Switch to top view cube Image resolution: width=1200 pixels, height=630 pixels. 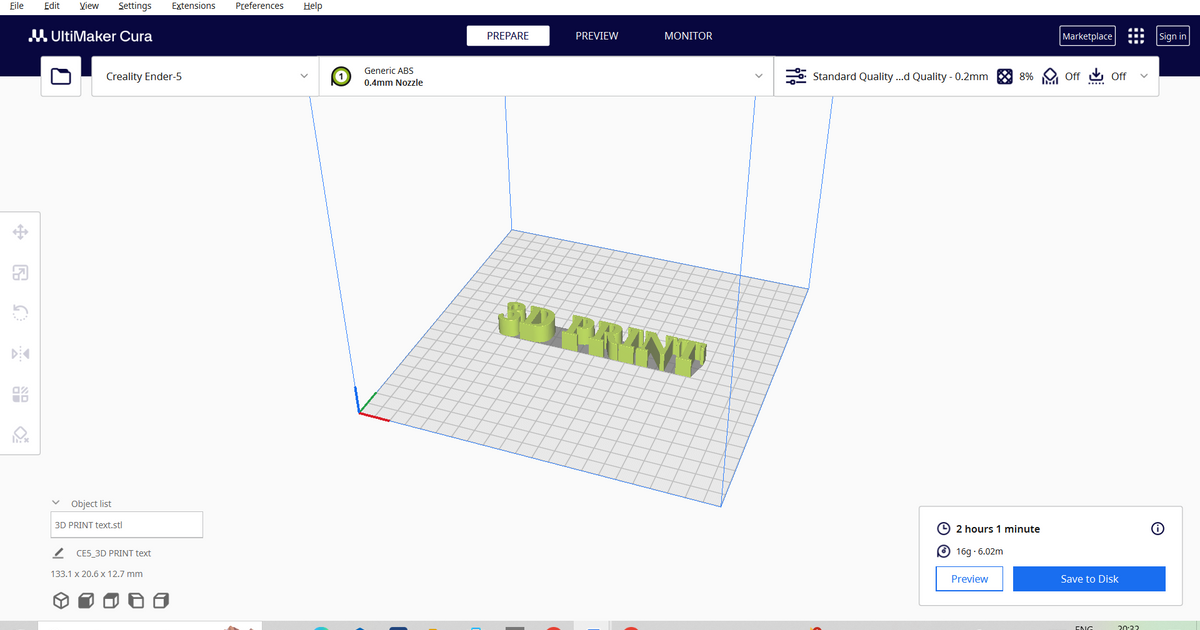click(111, 601)
